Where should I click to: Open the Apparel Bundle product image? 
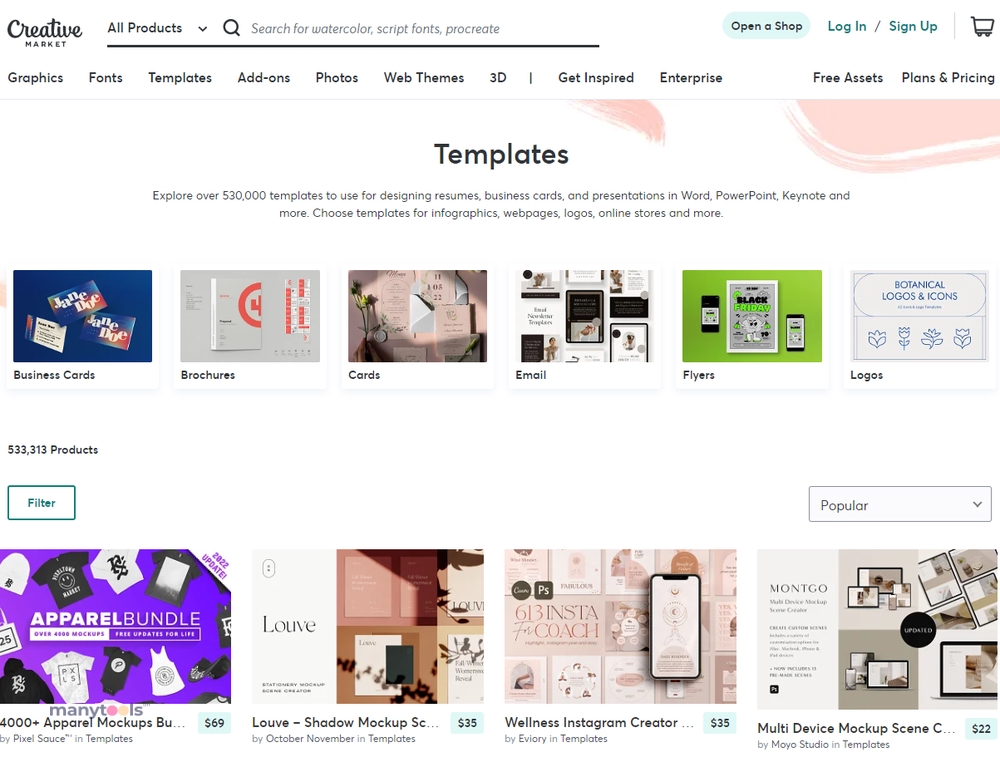click(115, 626)
